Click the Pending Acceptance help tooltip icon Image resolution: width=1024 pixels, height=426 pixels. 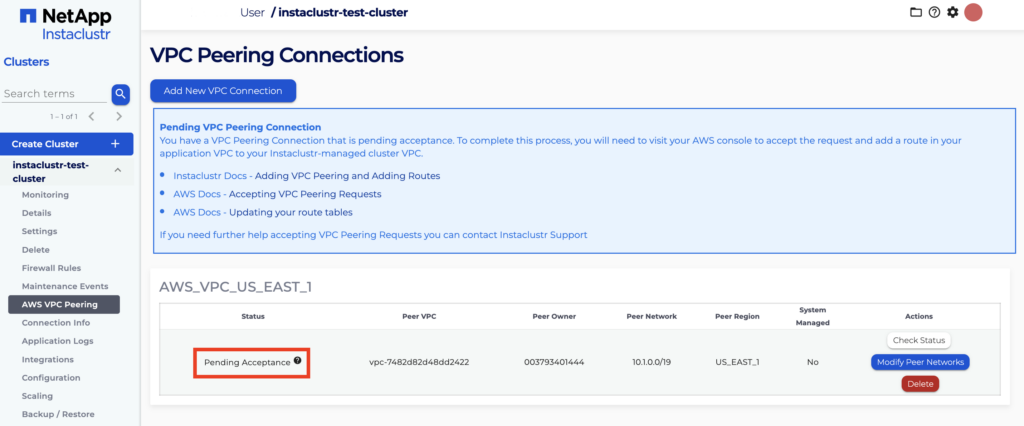click(x=297, y=360)
